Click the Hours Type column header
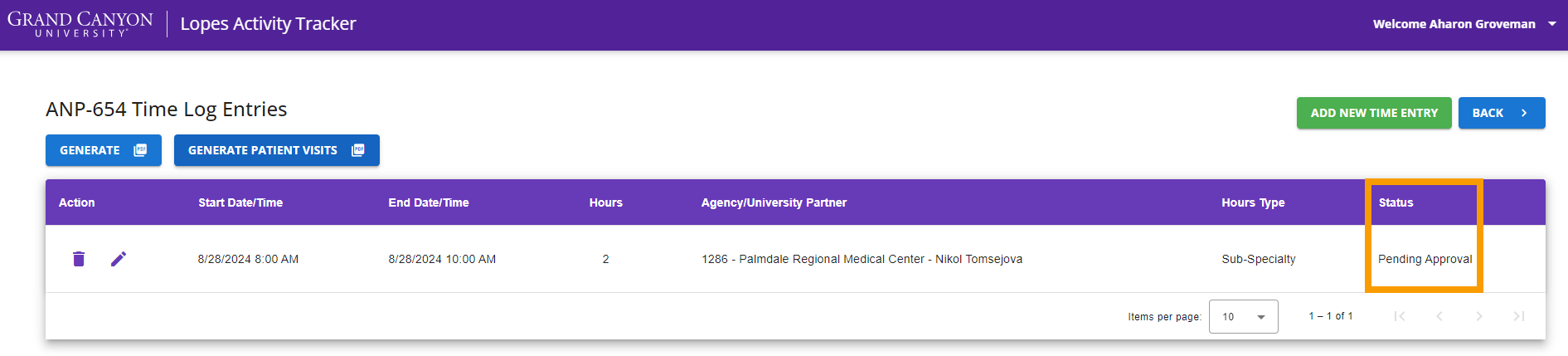This screenshot has width=1568, height=356. (x=1253, y=202)
